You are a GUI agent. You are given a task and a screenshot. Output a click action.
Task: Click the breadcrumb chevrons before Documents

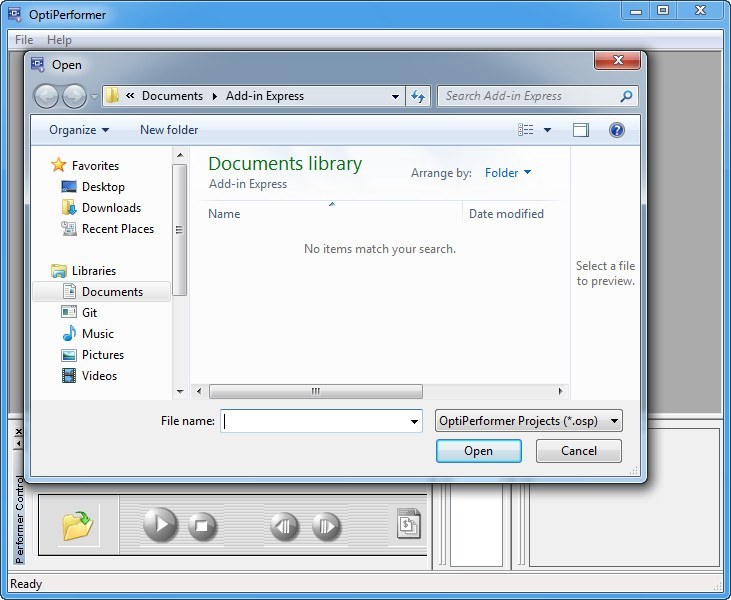(x=130, y=96)
